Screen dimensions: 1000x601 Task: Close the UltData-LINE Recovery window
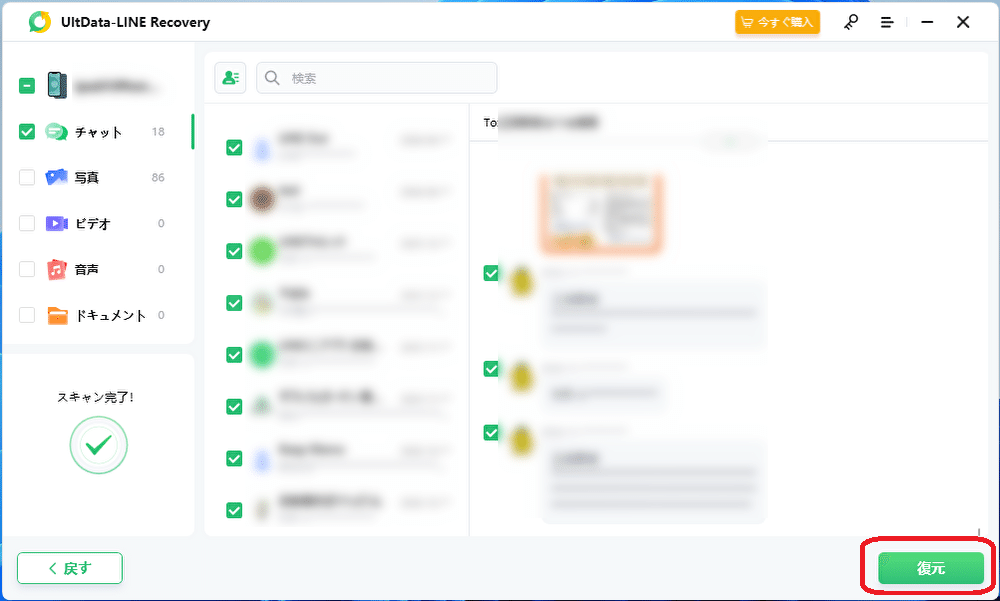click(963, 22)
